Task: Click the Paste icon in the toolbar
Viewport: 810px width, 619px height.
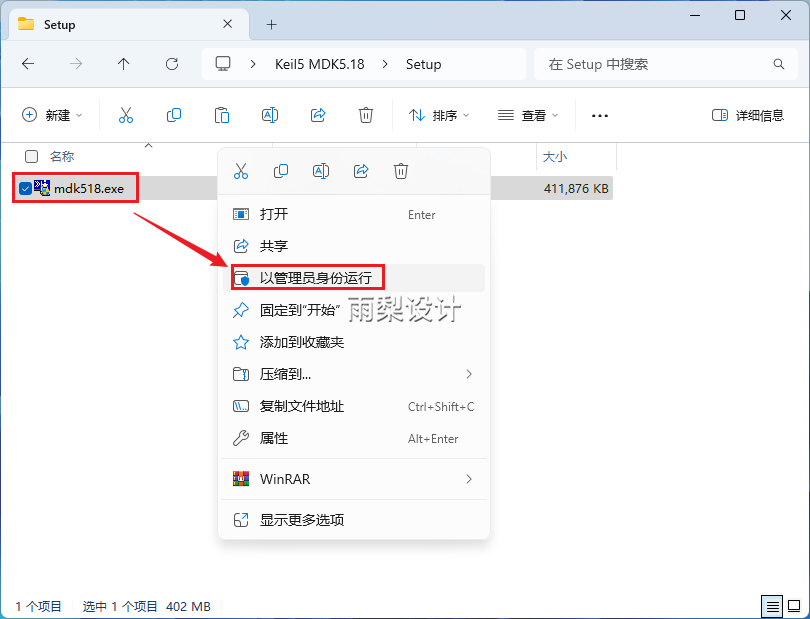Action: (x=221, y=115)
